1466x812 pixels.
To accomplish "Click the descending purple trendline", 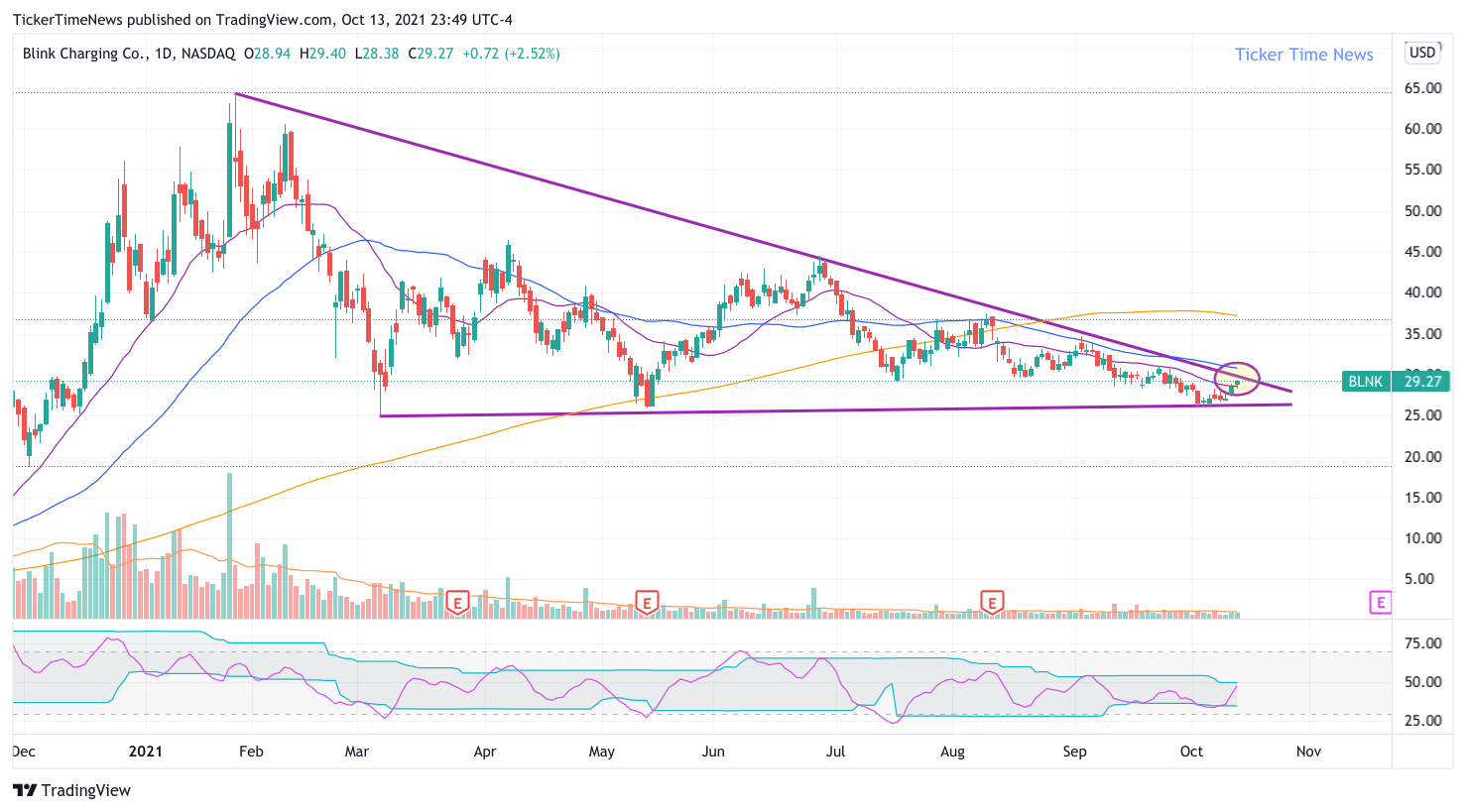I will [x=764, y=242].
